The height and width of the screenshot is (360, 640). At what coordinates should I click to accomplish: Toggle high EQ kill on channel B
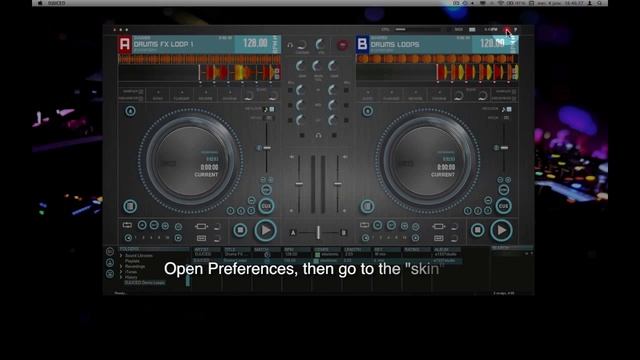pos(346,90)
